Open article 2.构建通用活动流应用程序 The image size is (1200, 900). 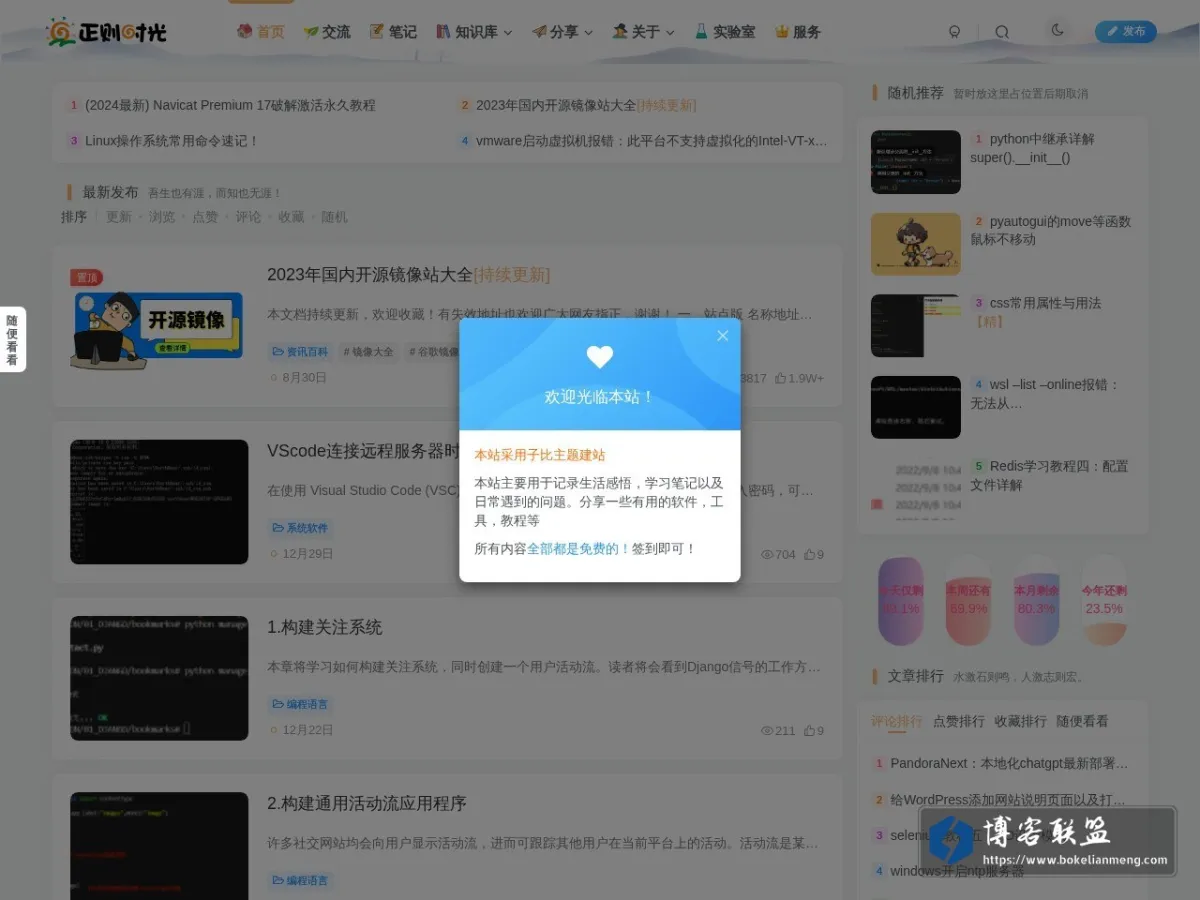(367, 803)
